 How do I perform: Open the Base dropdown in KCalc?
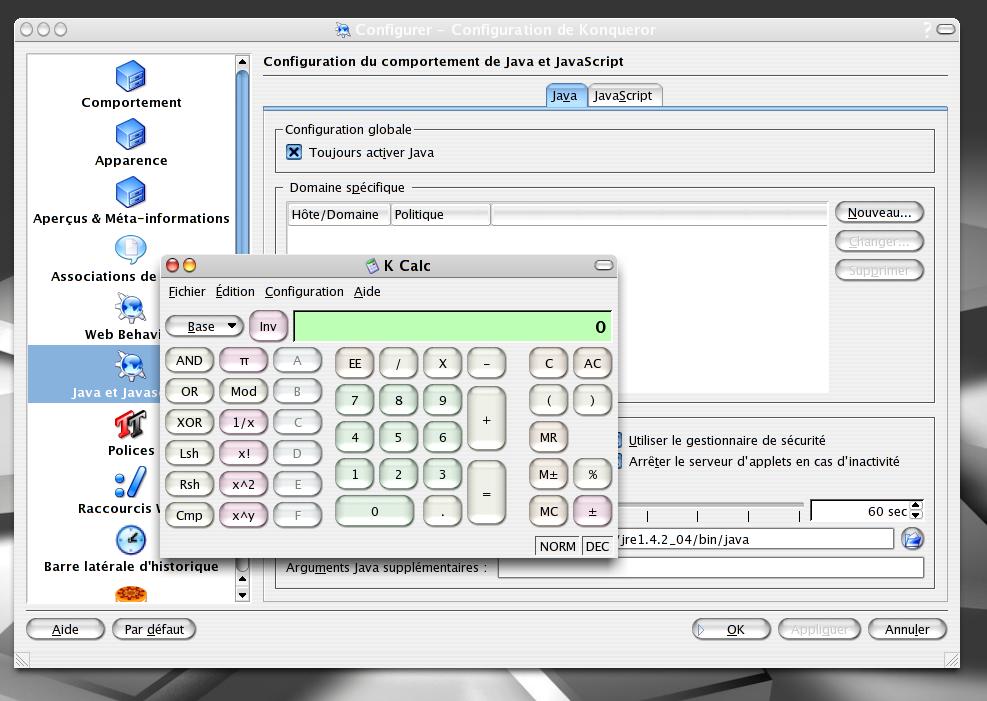tap(205, 327)
